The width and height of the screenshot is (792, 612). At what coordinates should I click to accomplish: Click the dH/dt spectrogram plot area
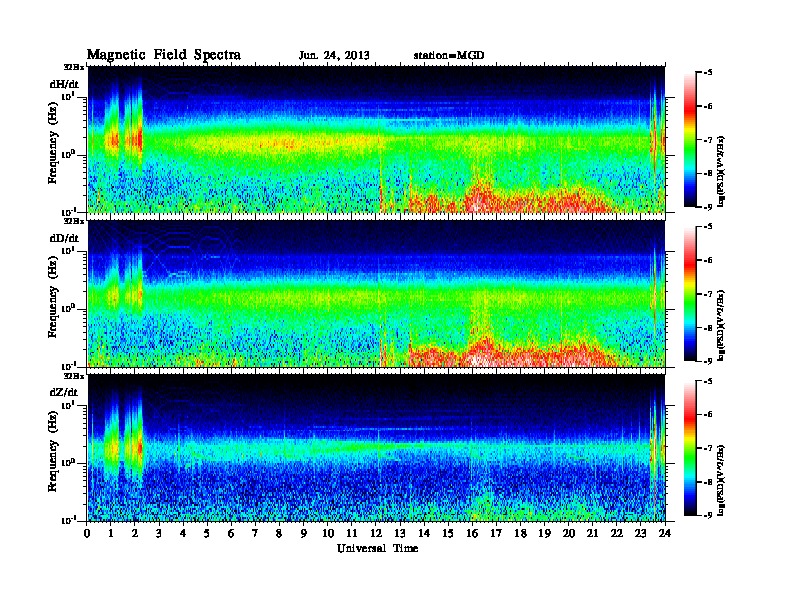[x=376, y=139]
